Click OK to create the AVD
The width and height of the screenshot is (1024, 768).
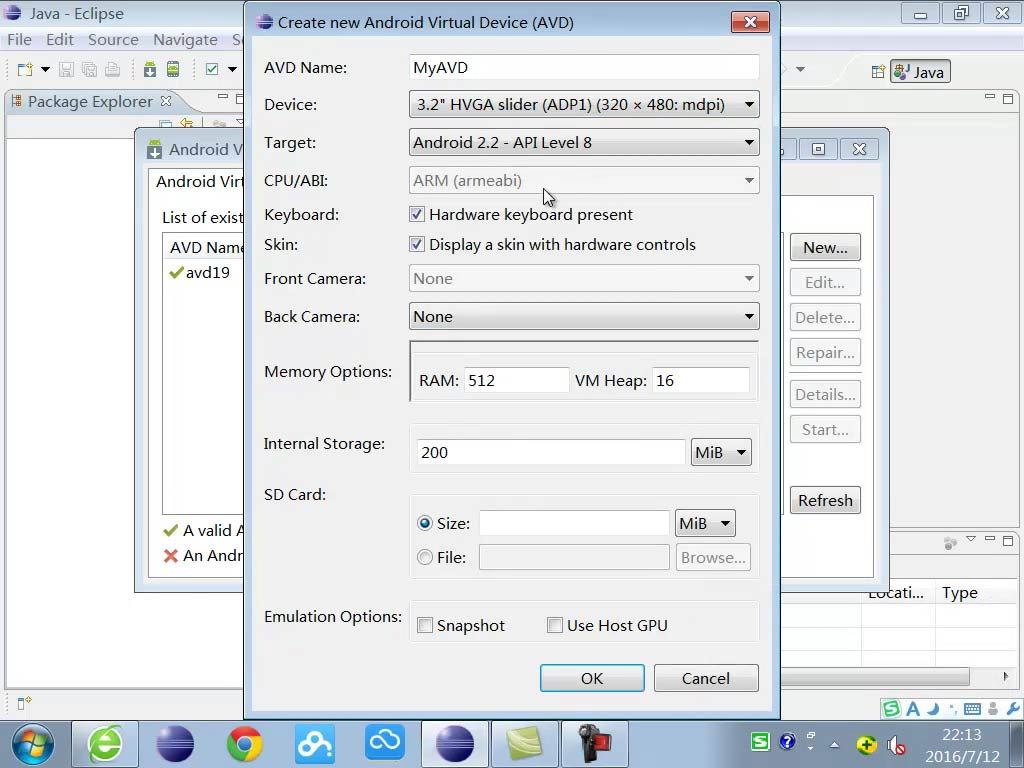click(592, 678)
